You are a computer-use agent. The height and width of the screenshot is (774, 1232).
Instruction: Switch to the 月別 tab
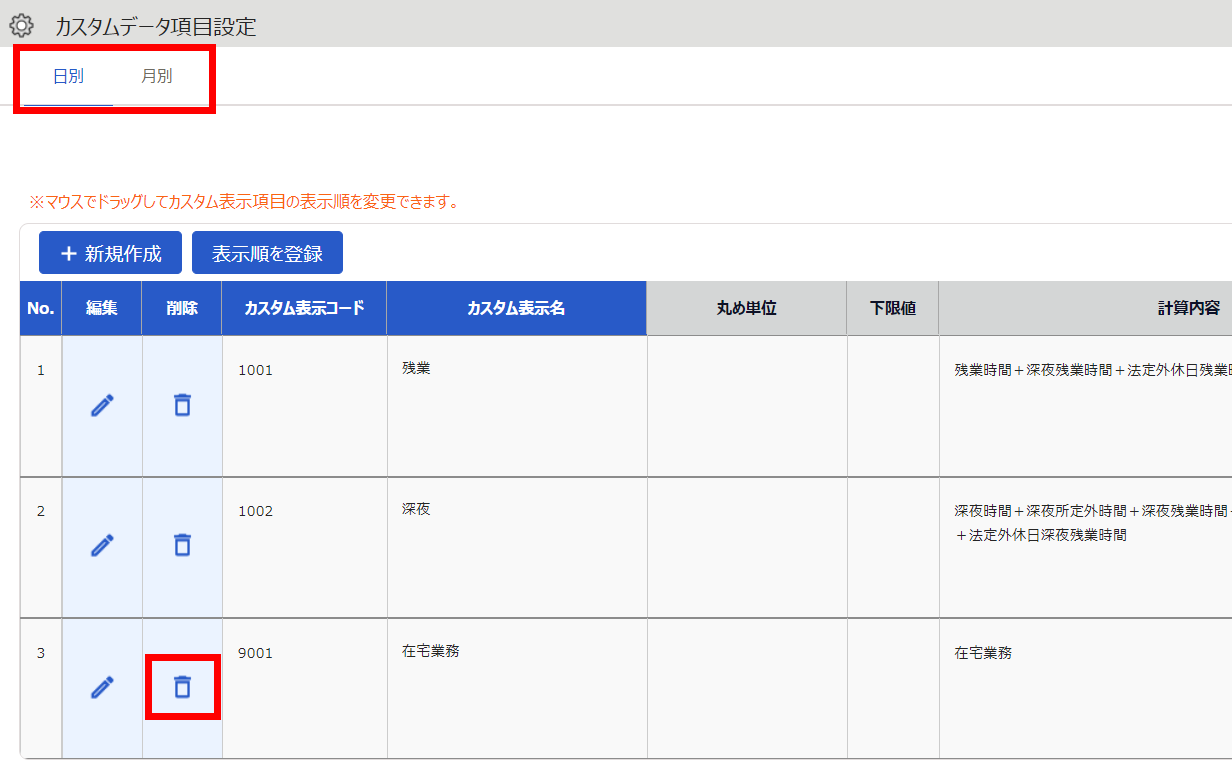click(x=156, y=76)
